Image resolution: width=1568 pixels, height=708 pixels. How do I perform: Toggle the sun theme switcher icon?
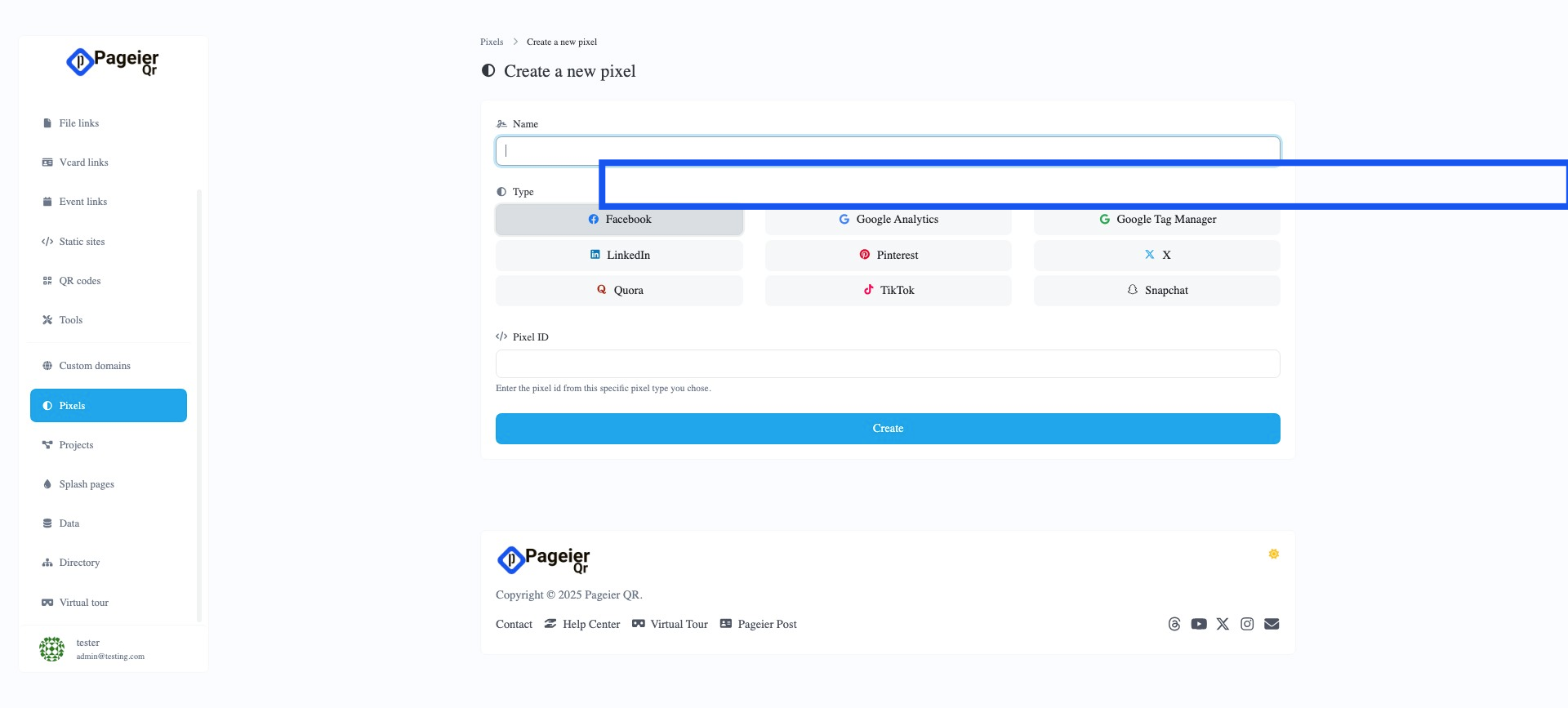pos(1273,554)
